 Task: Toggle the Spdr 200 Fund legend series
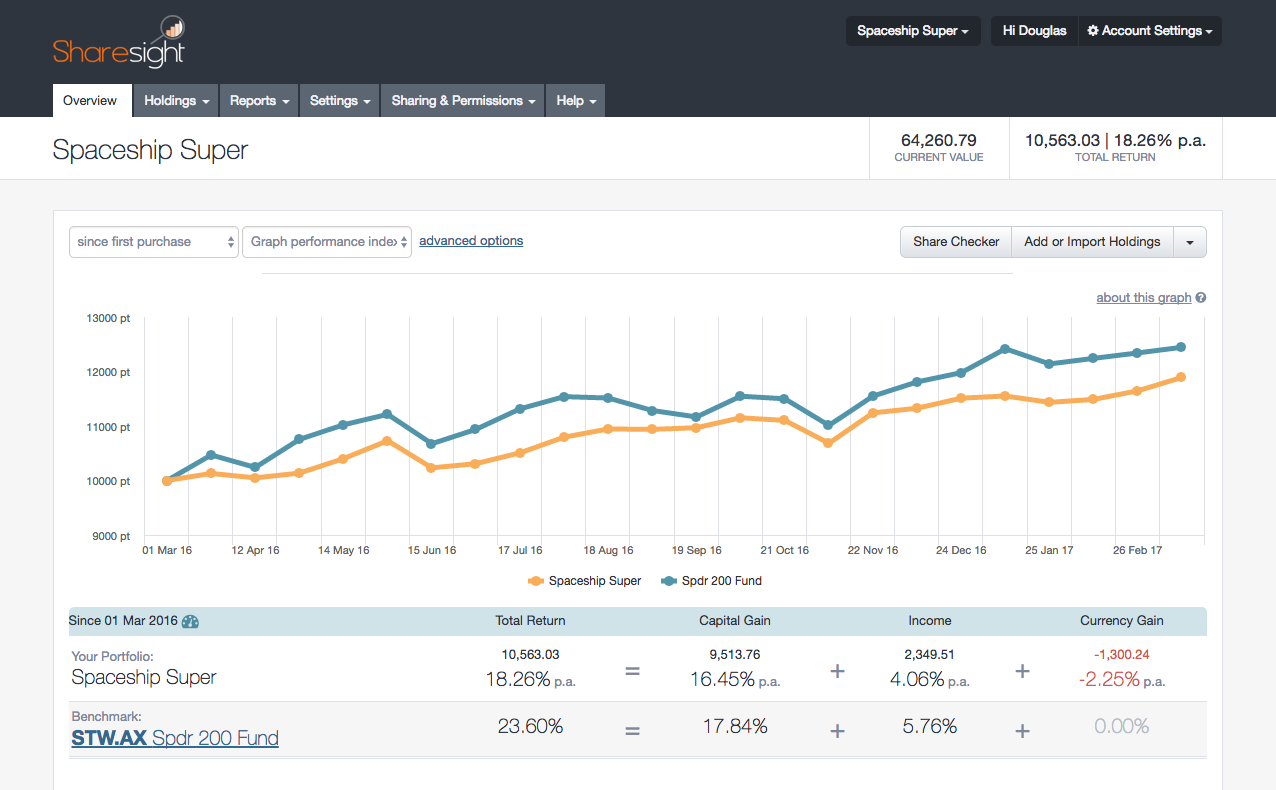(x=711, y=581)
